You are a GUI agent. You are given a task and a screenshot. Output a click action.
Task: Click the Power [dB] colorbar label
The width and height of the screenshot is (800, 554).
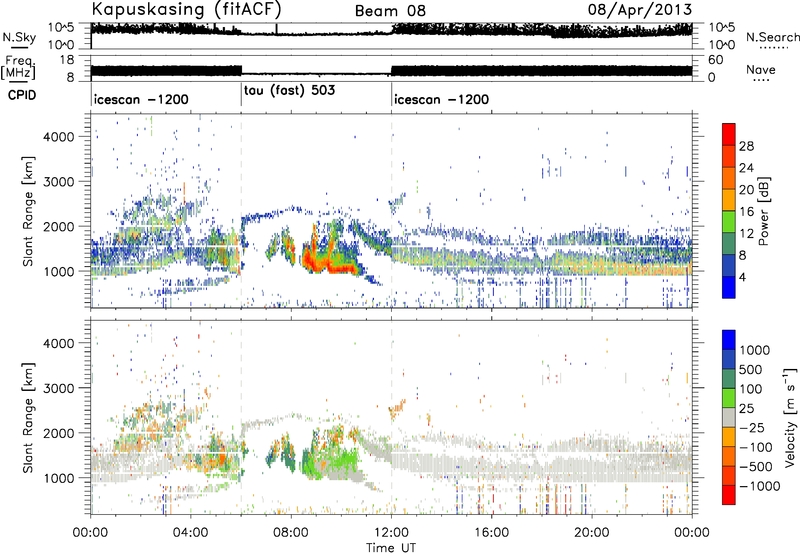point(764,211)
